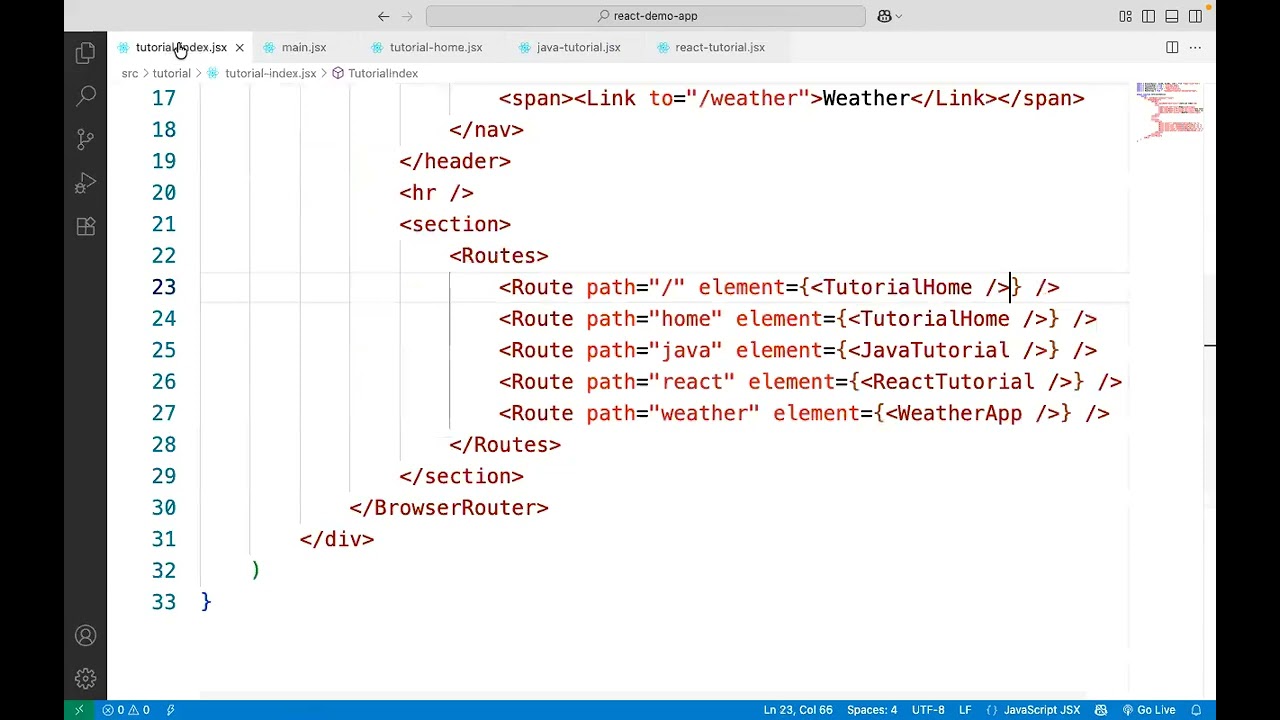Viewport: 1280px width, 720px height.
Task: Click the </div> closing tag on line 31
Action: pyautogui.click(x=336, y=539)
